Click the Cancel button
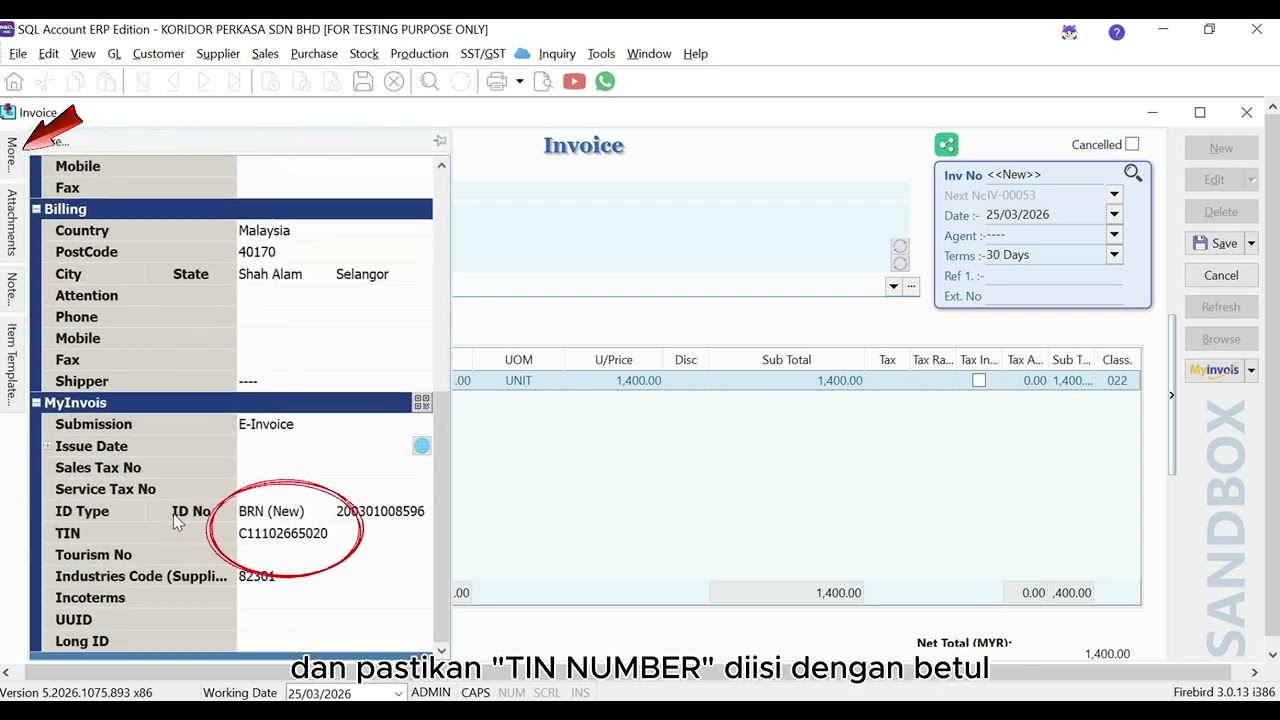Screen dimensions: 1280x720 point(1221,275)
